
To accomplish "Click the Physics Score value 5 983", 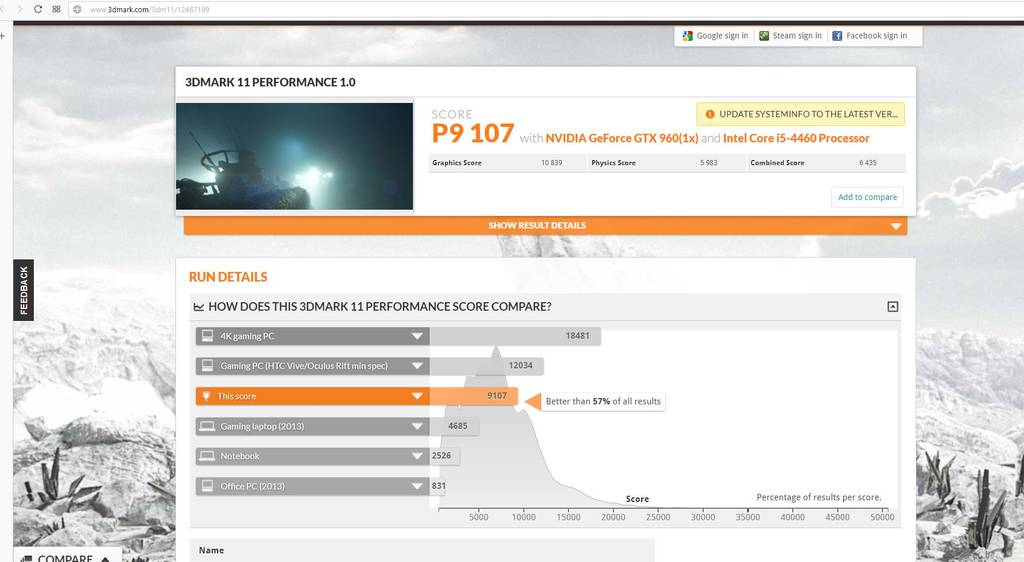I will [x=709, y=163].
